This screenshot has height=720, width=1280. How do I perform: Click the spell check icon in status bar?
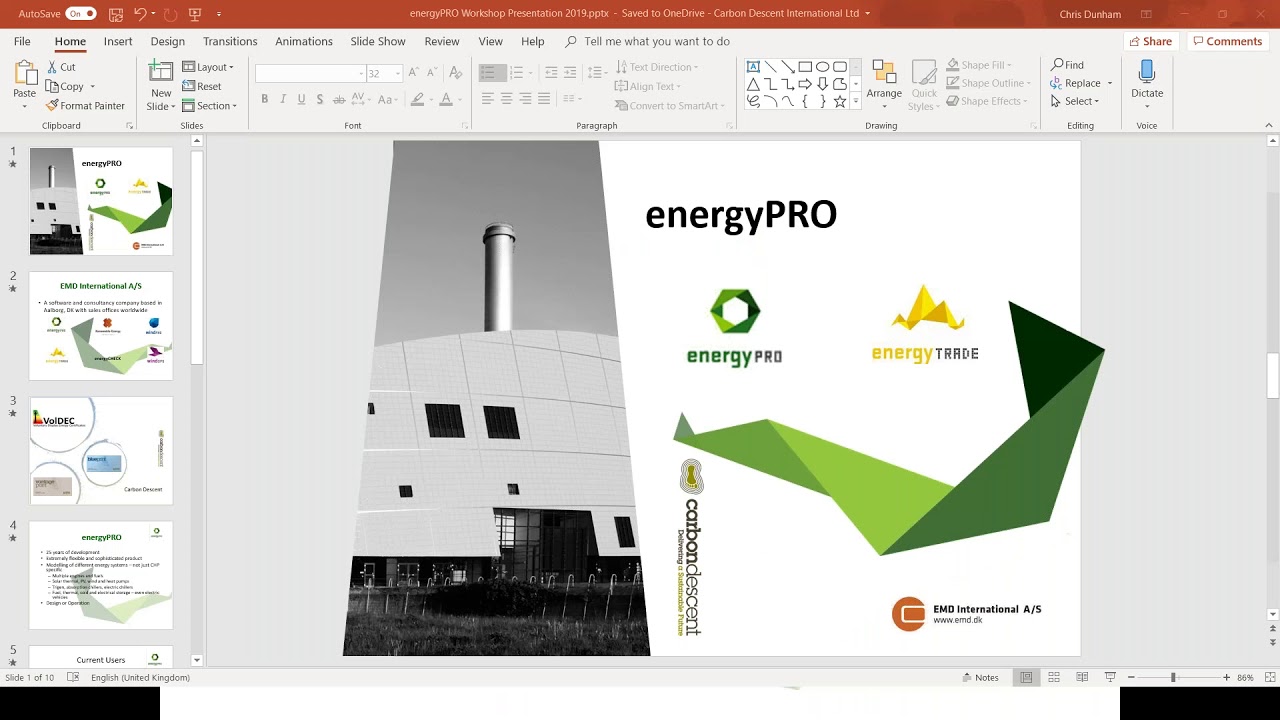[73, 677]
